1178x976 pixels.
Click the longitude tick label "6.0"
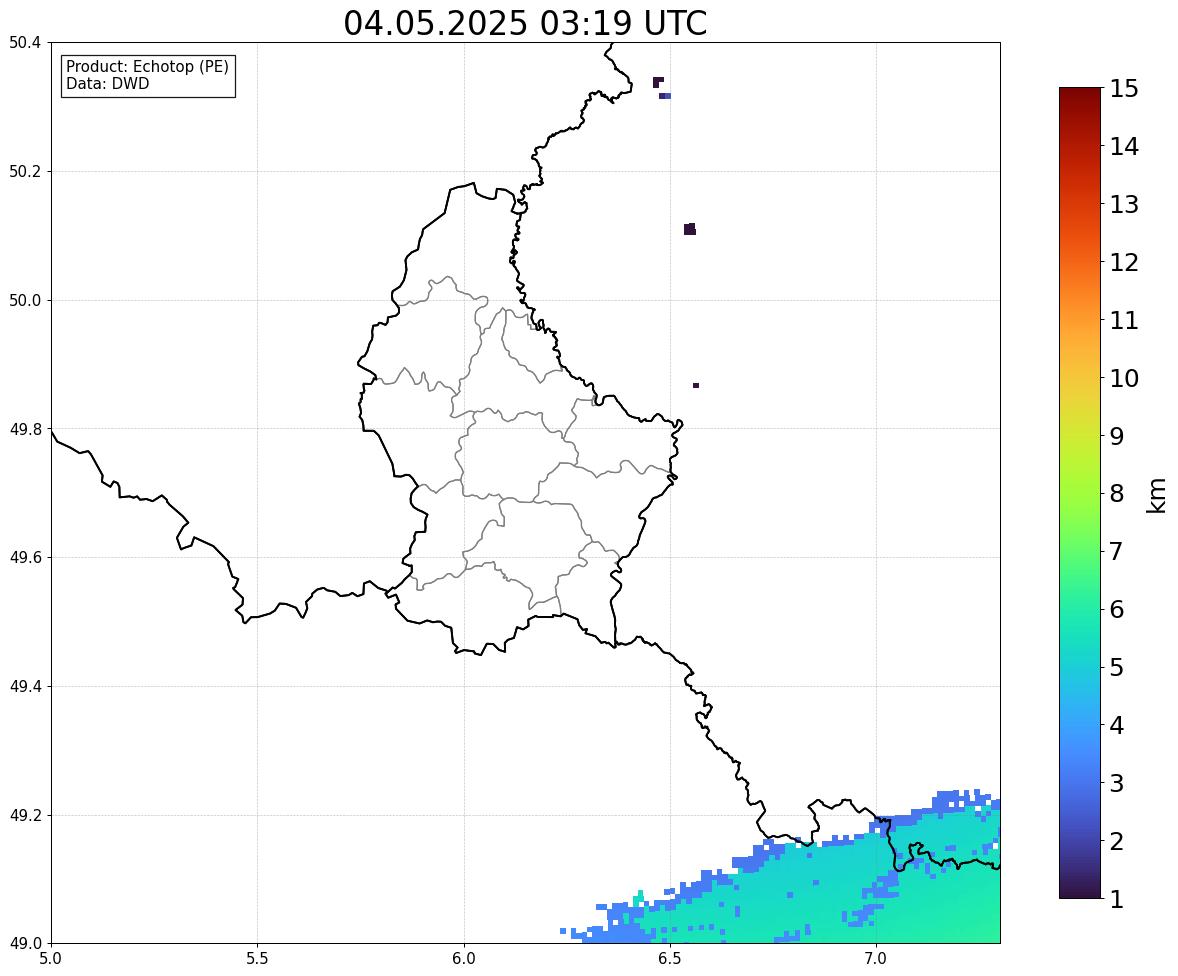tap(464, 959)
